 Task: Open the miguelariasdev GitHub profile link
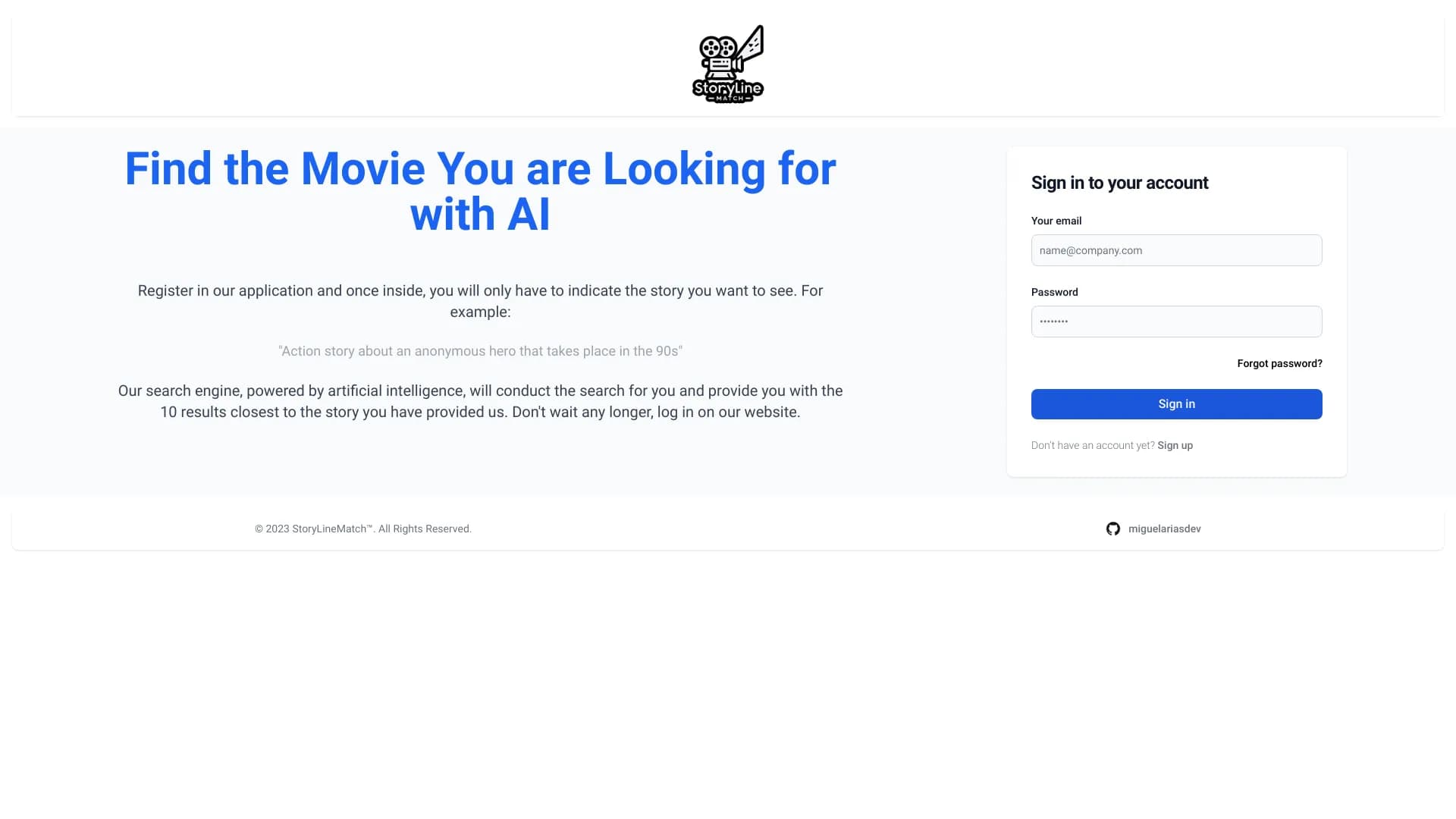click(x=1164, y=529)
